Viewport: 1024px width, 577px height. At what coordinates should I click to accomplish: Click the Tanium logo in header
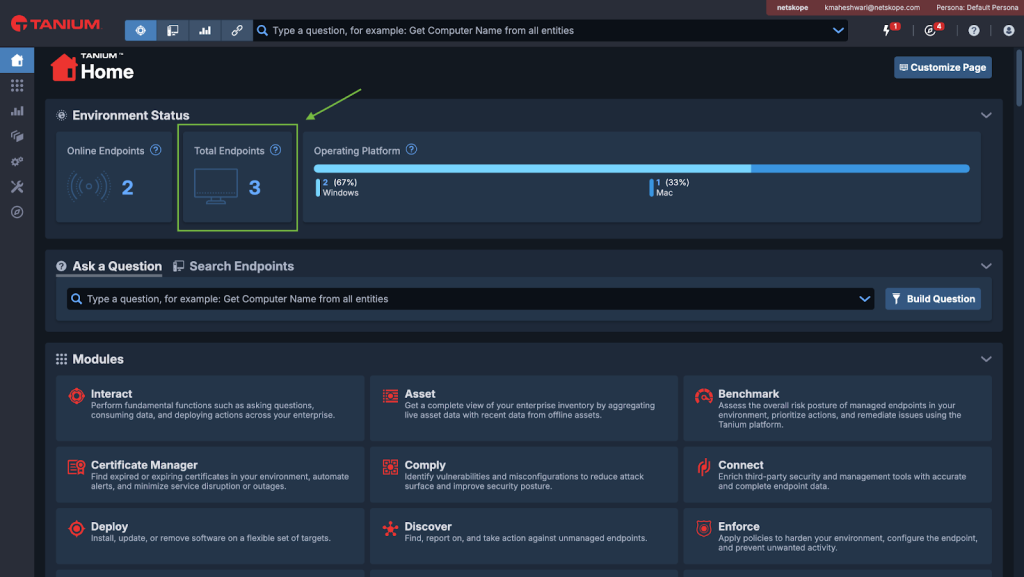click(56, 23)
